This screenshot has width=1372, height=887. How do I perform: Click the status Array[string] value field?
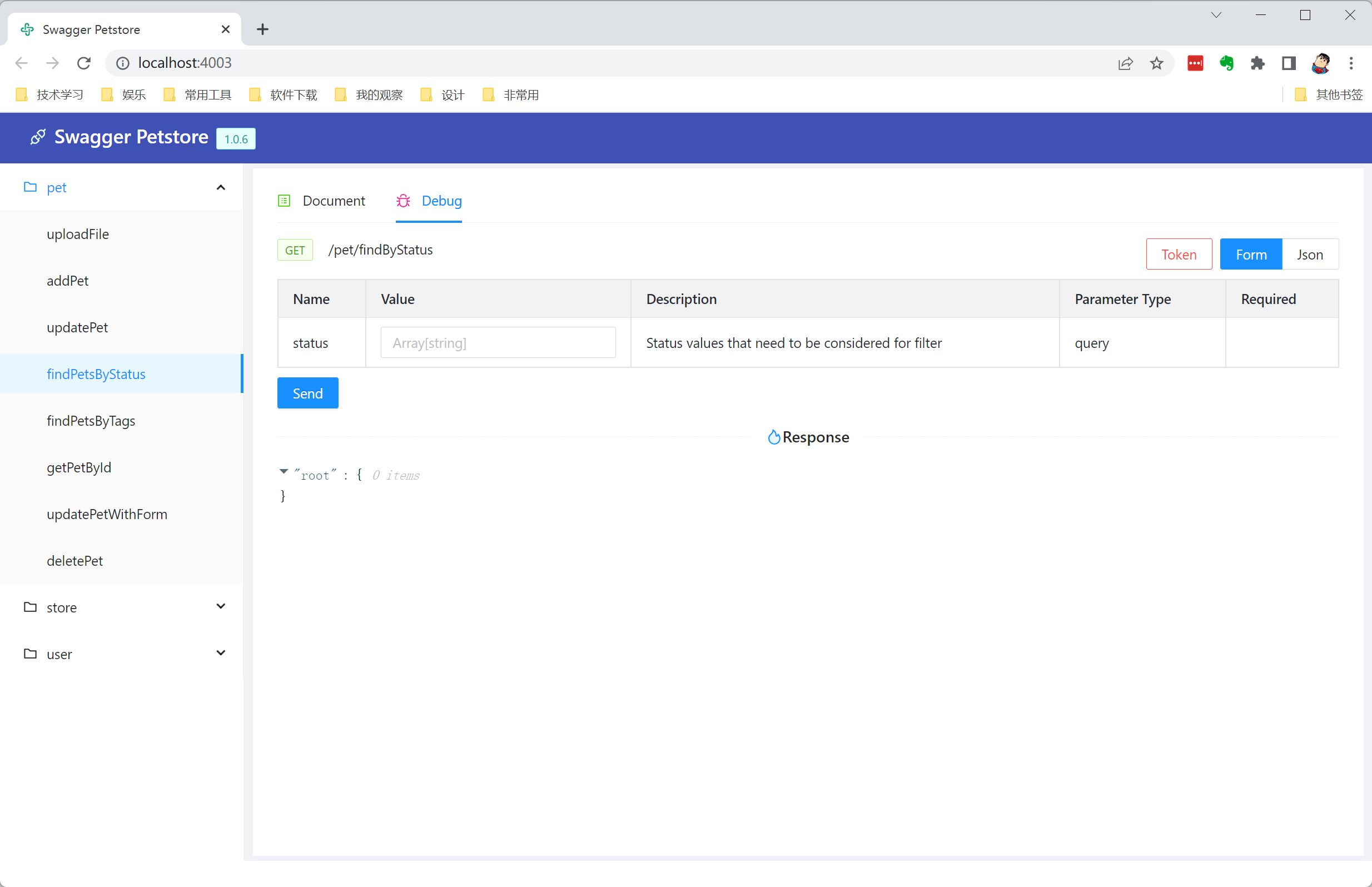[x=498, y=343]
